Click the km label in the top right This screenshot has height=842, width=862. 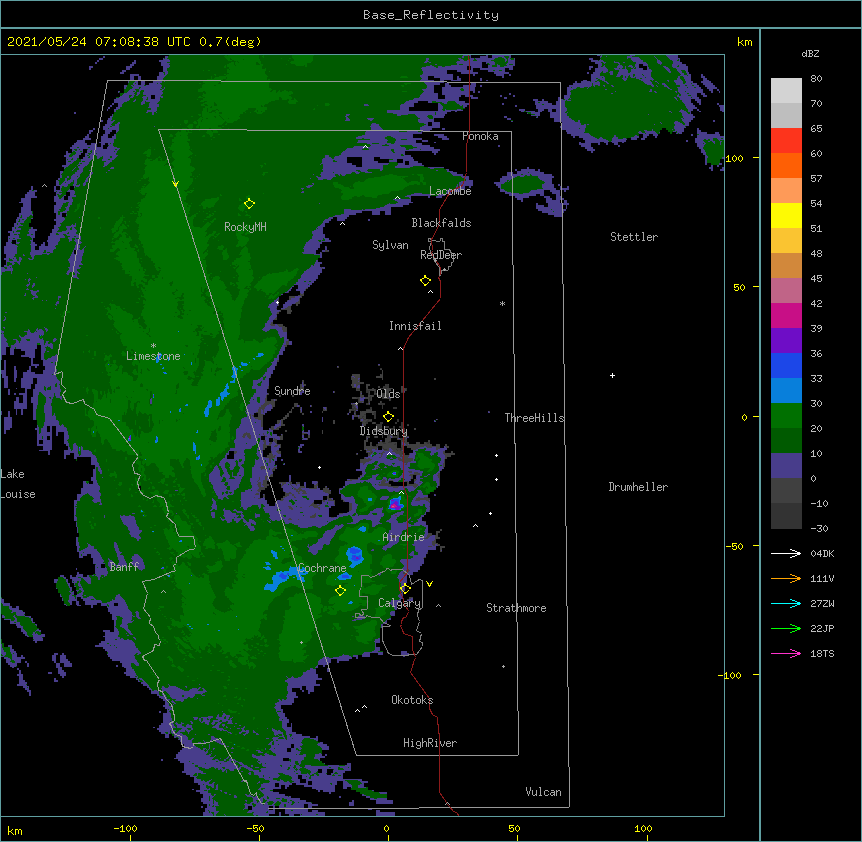(x=744, y=42)
